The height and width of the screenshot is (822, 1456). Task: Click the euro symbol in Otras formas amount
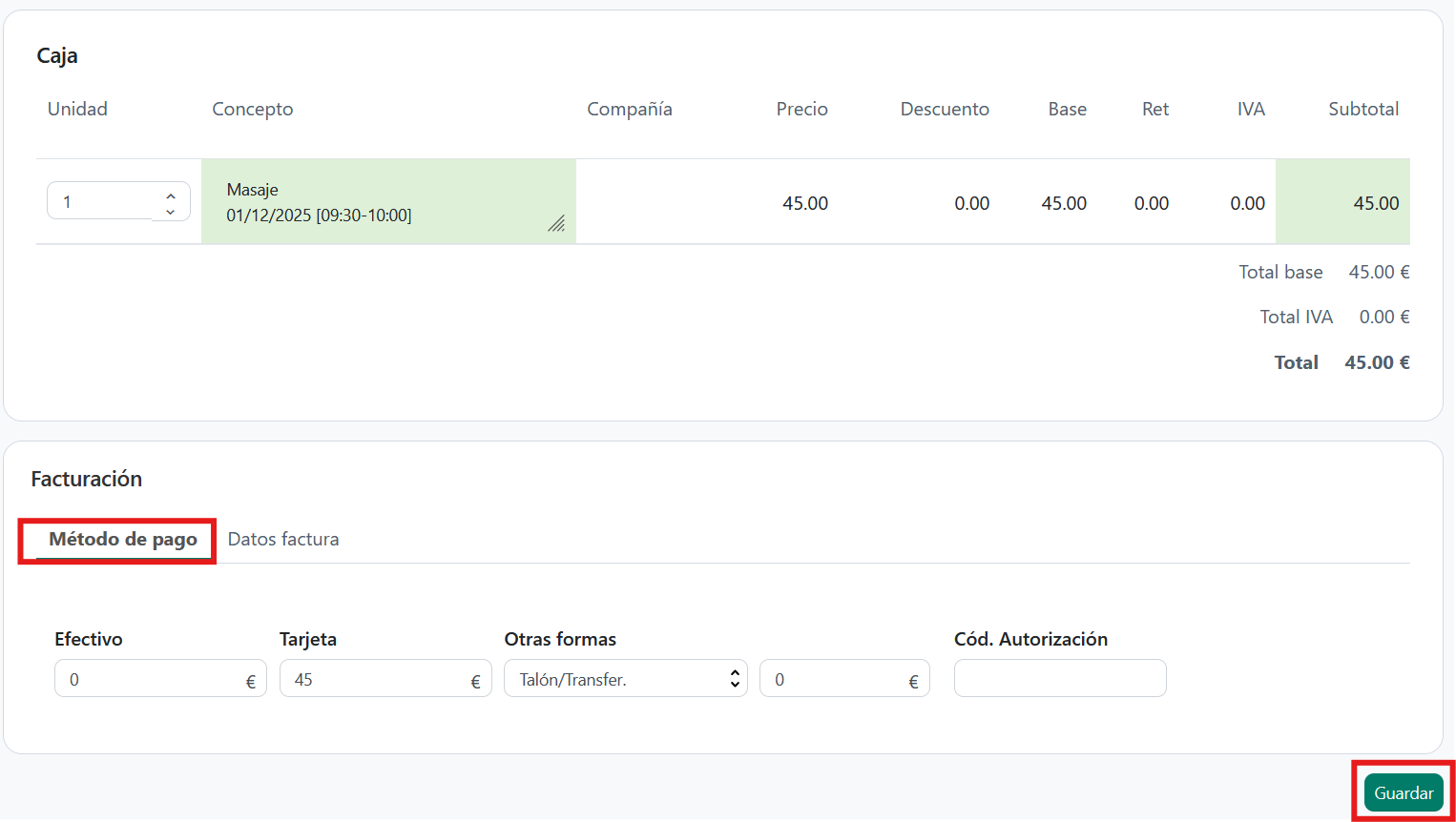pos(913,682)
